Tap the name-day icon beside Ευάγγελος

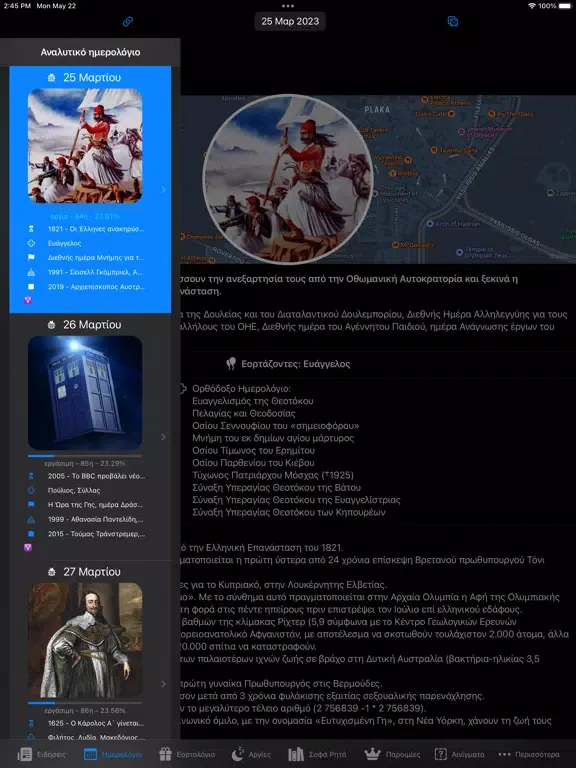pyautogui.click(x=31, y=243)
